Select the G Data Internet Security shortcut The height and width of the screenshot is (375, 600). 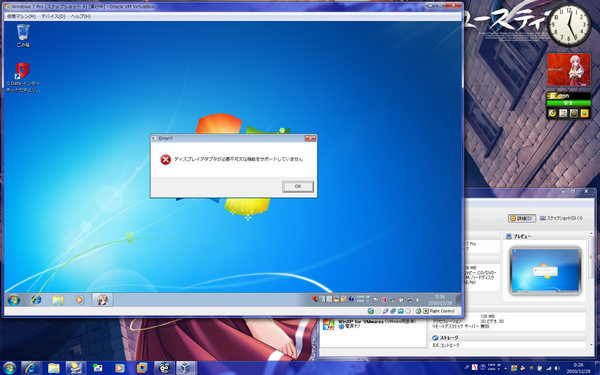pos(23,78)
